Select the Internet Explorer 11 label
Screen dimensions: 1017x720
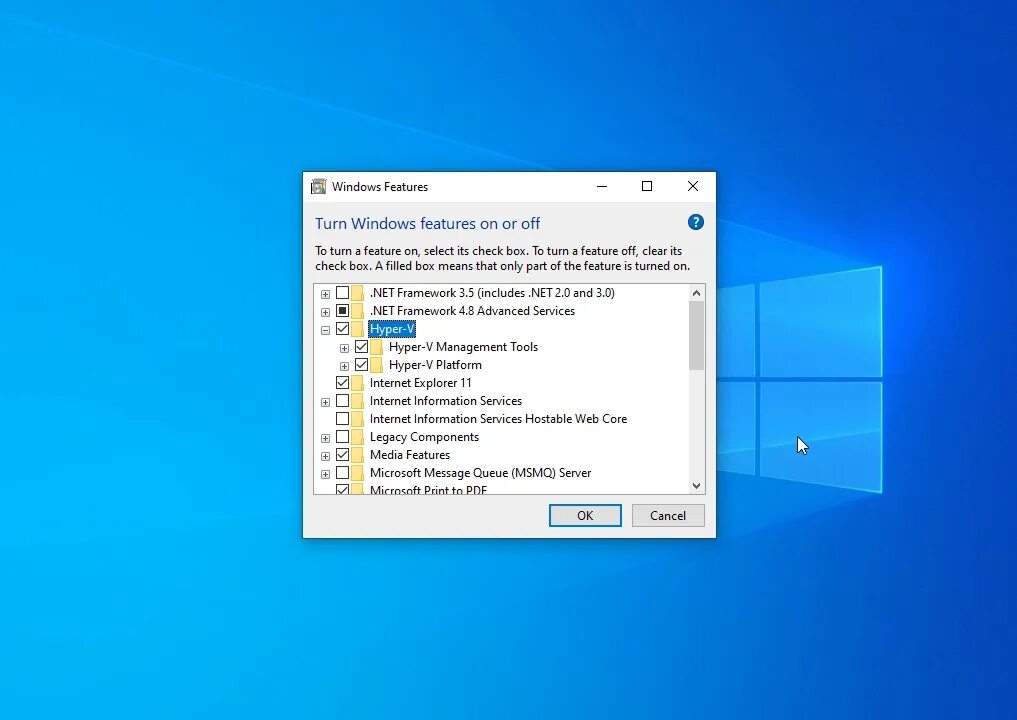tap(420, 383)
